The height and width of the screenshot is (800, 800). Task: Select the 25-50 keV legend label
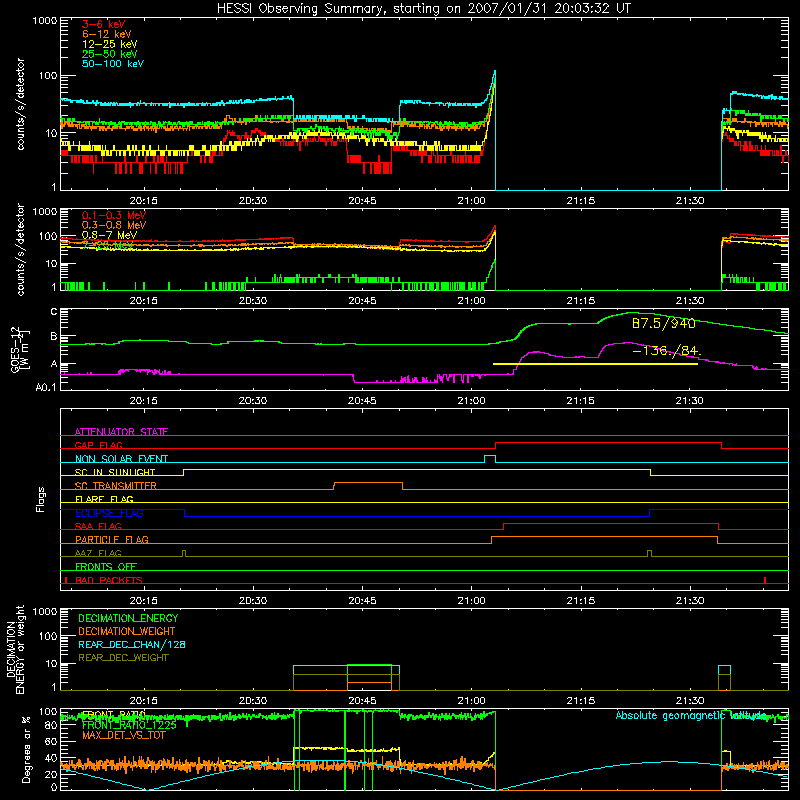coord(110,54)
